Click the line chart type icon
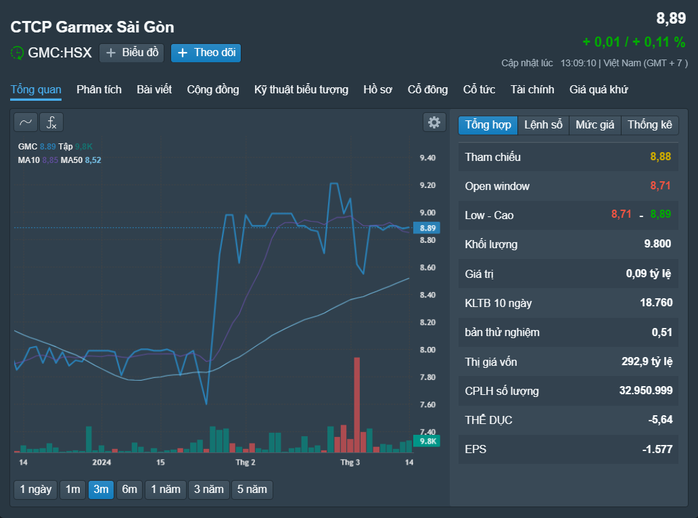698x518 pixels. (x=25, y=122)
